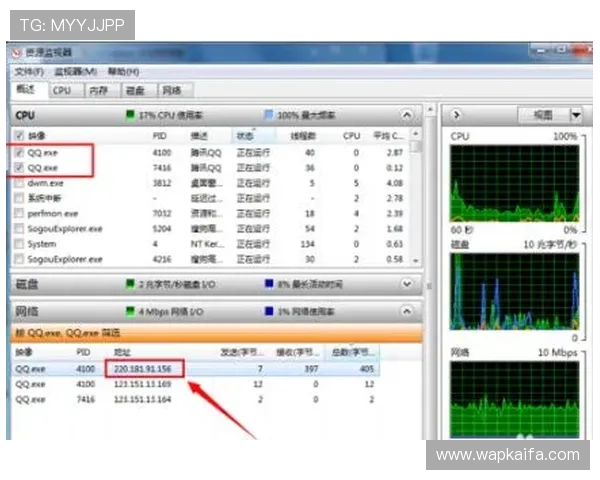
Task: Select the System process name
Action: (42, 244)
